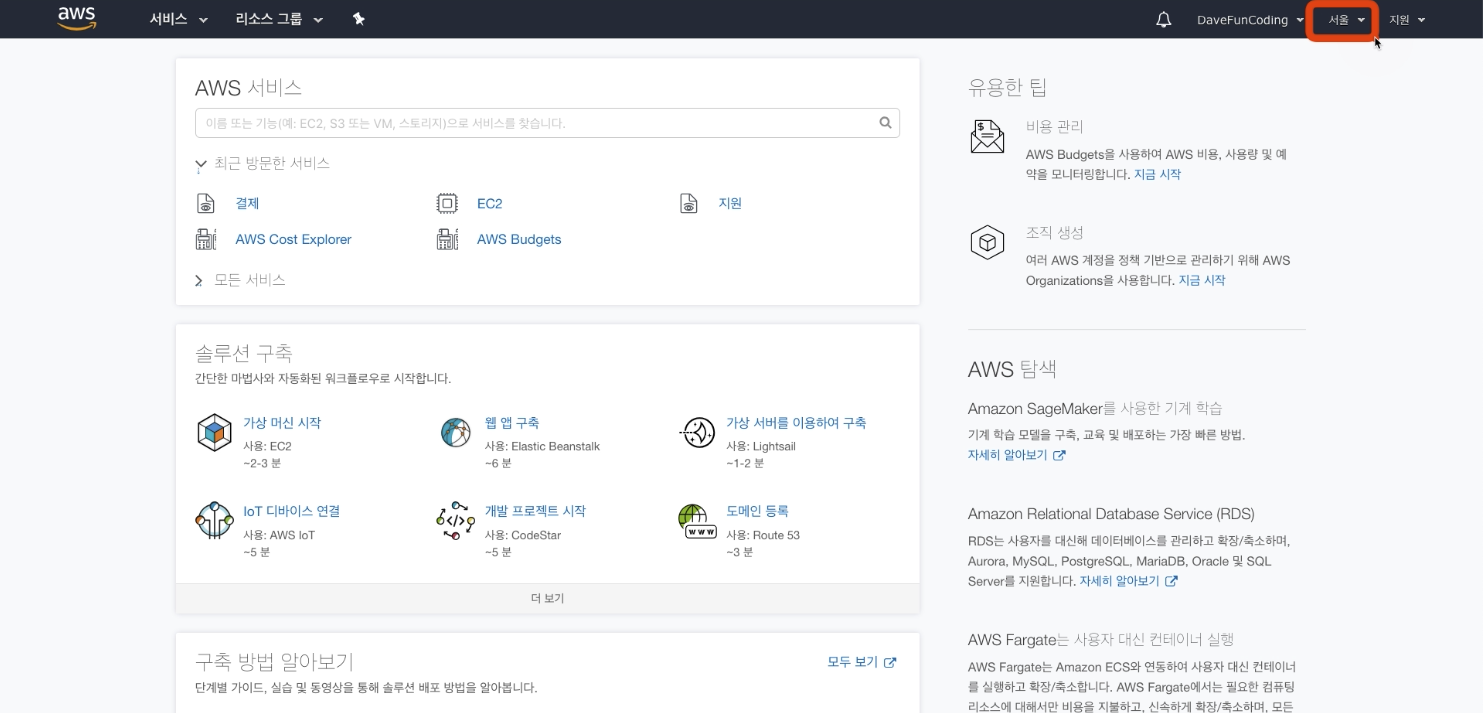This screenshot has width=1483, height=713.
Task: Click 자세히 알아보기 under Amazon SageMaker
Action: [x=1007, y=455]
